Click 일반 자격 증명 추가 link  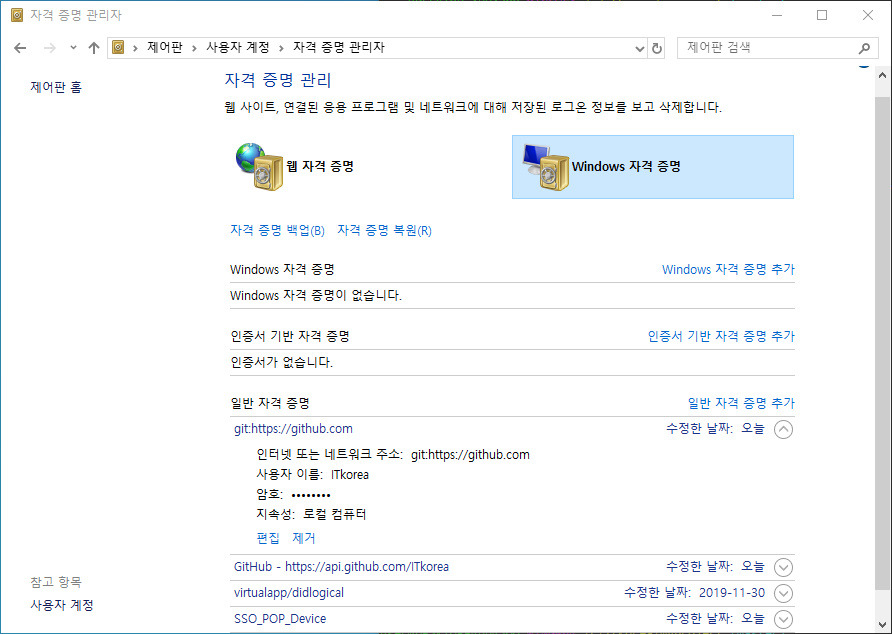(x=741, y=403)
